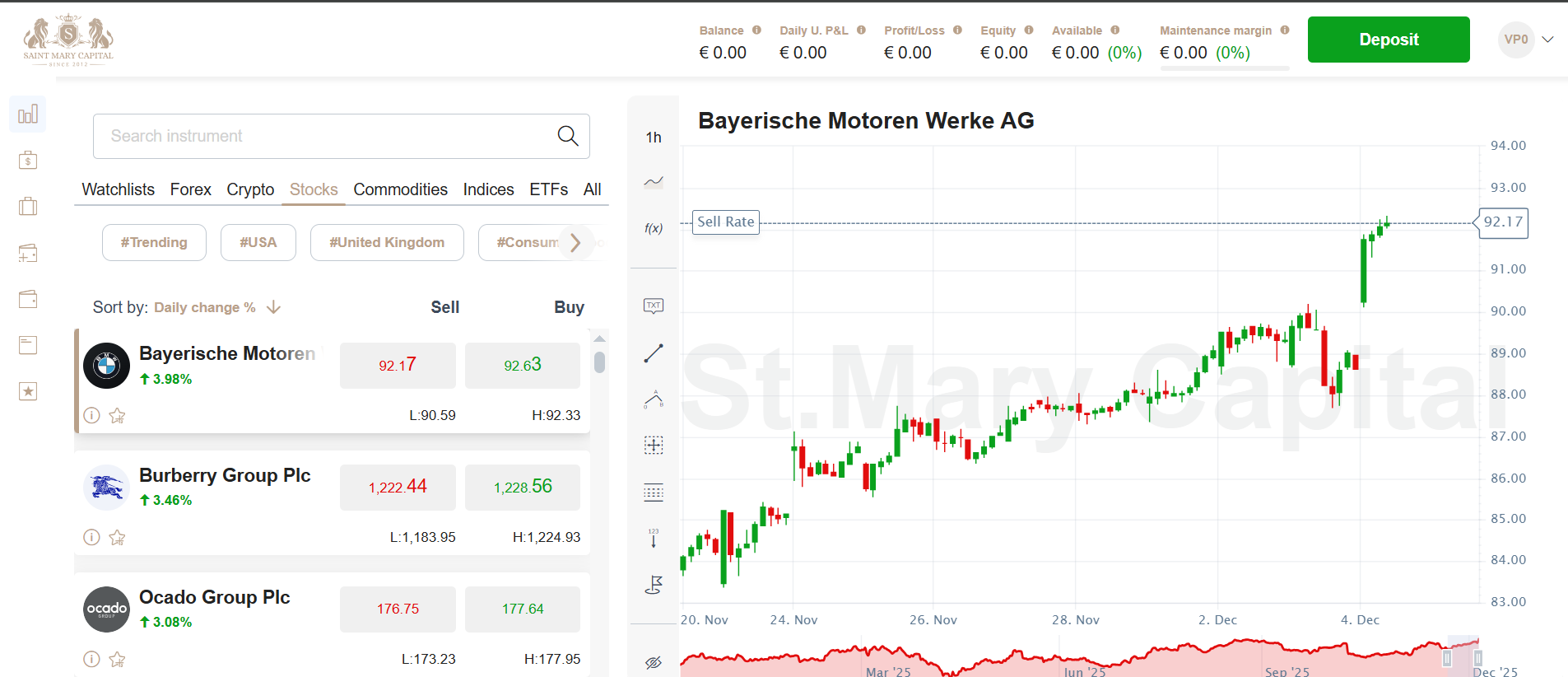
Task: Sell Ocado Group at 176.75
Action: click(x=398, y=609)
